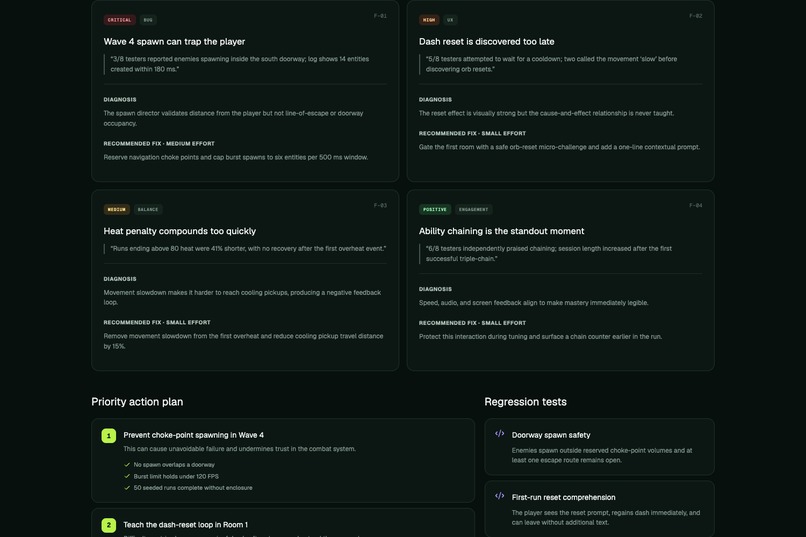
Task: Toggle the 'Burst limit holds under 120 FPS' checkmark
Action: tap(127, 476)
